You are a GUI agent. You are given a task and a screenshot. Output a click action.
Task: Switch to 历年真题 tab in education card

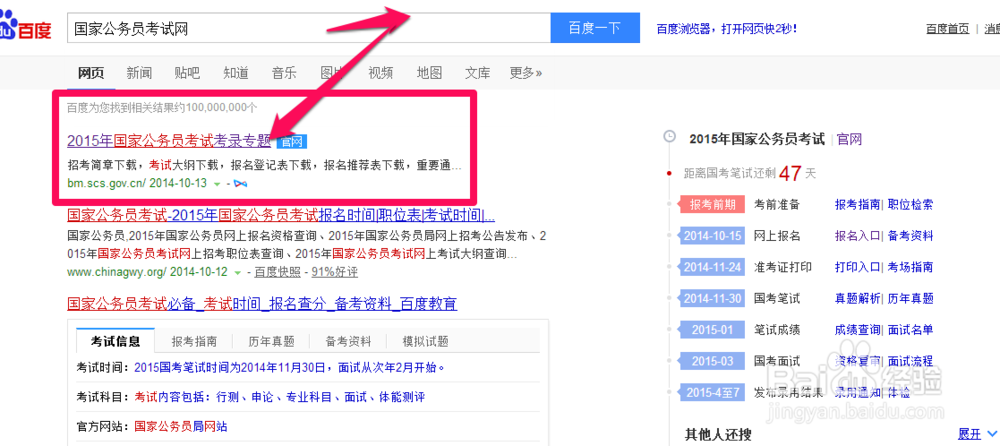pos(271,341)
